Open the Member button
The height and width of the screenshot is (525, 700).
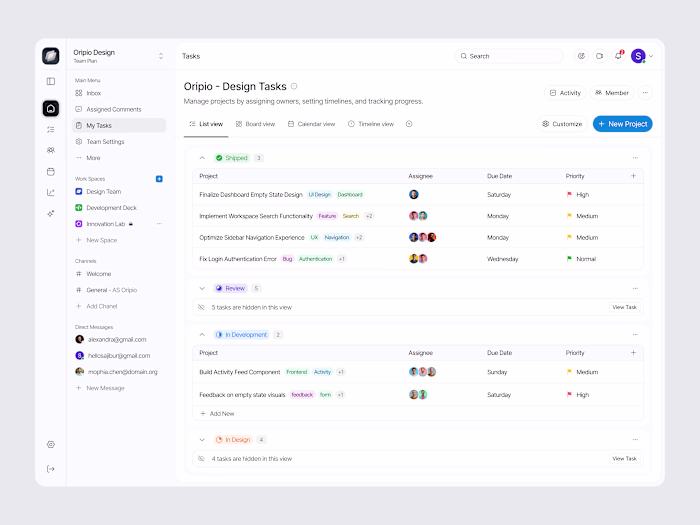[x=612, y=93]
